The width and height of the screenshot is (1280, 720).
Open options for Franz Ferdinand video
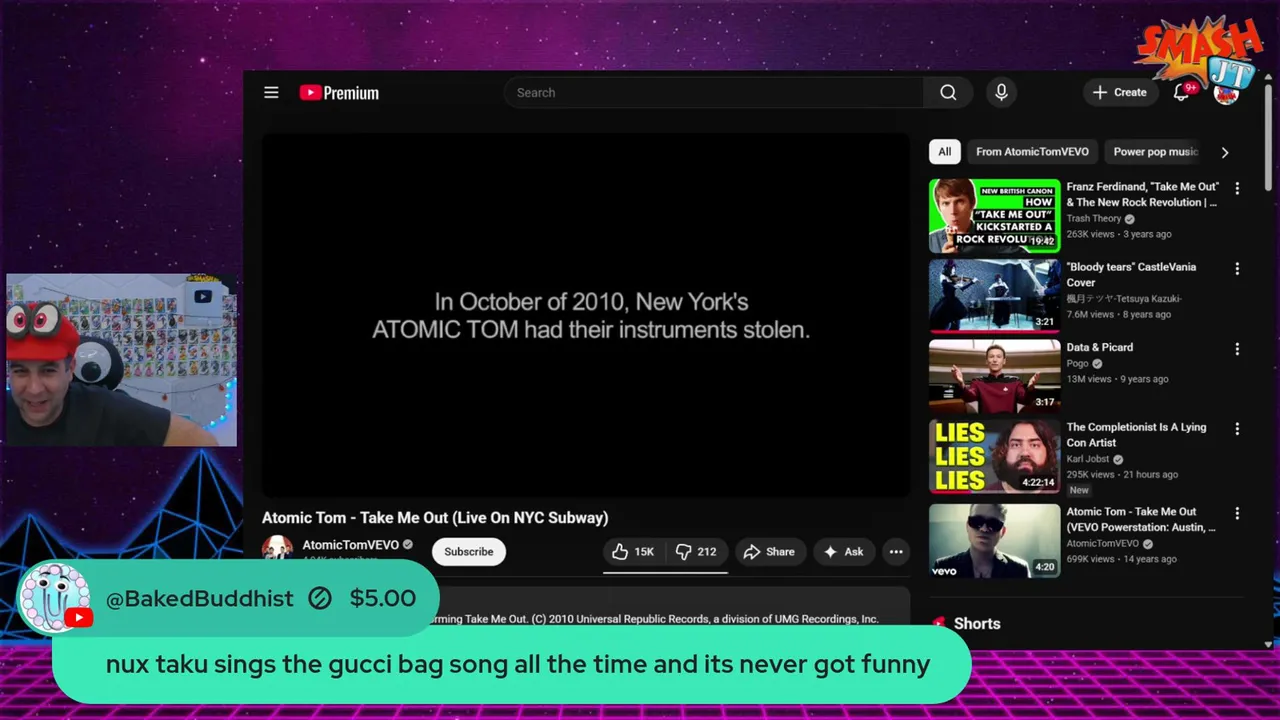coord(1237,188)
